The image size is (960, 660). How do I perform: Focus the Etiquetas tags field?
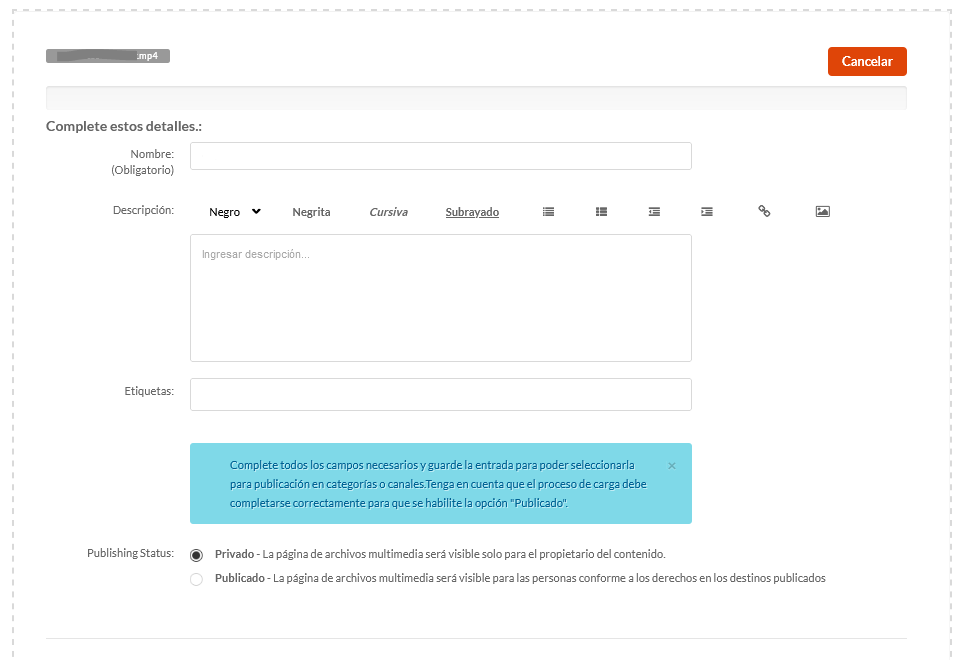[441, 394]
